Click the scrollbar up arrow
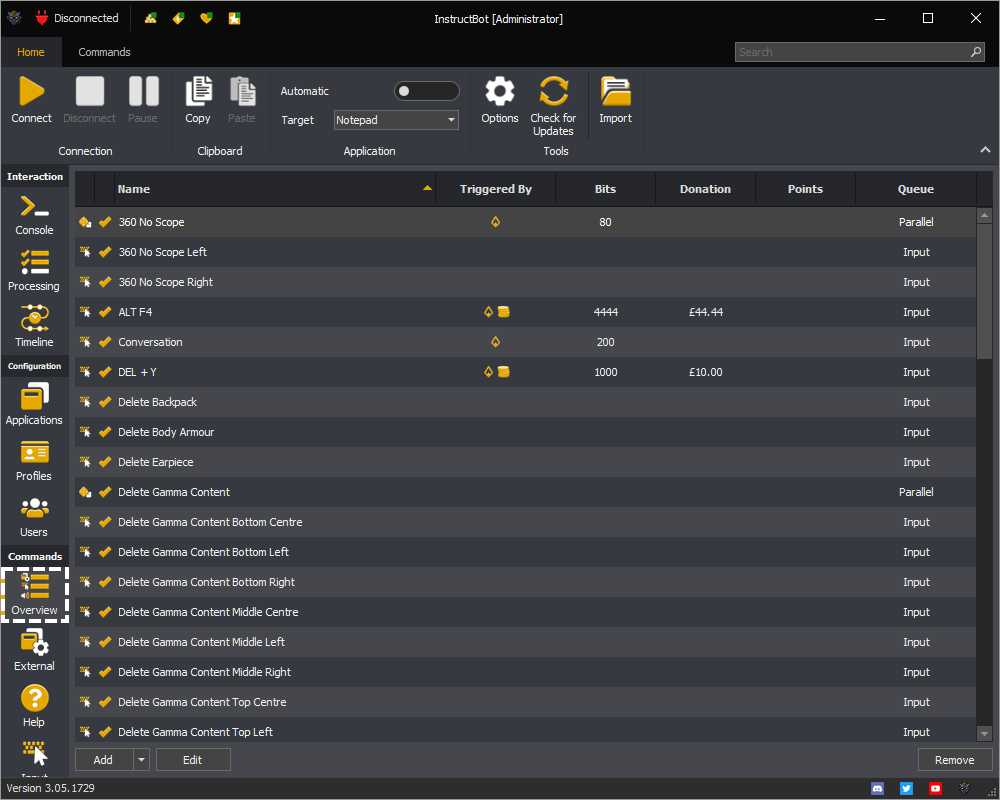 pos(985,216)
